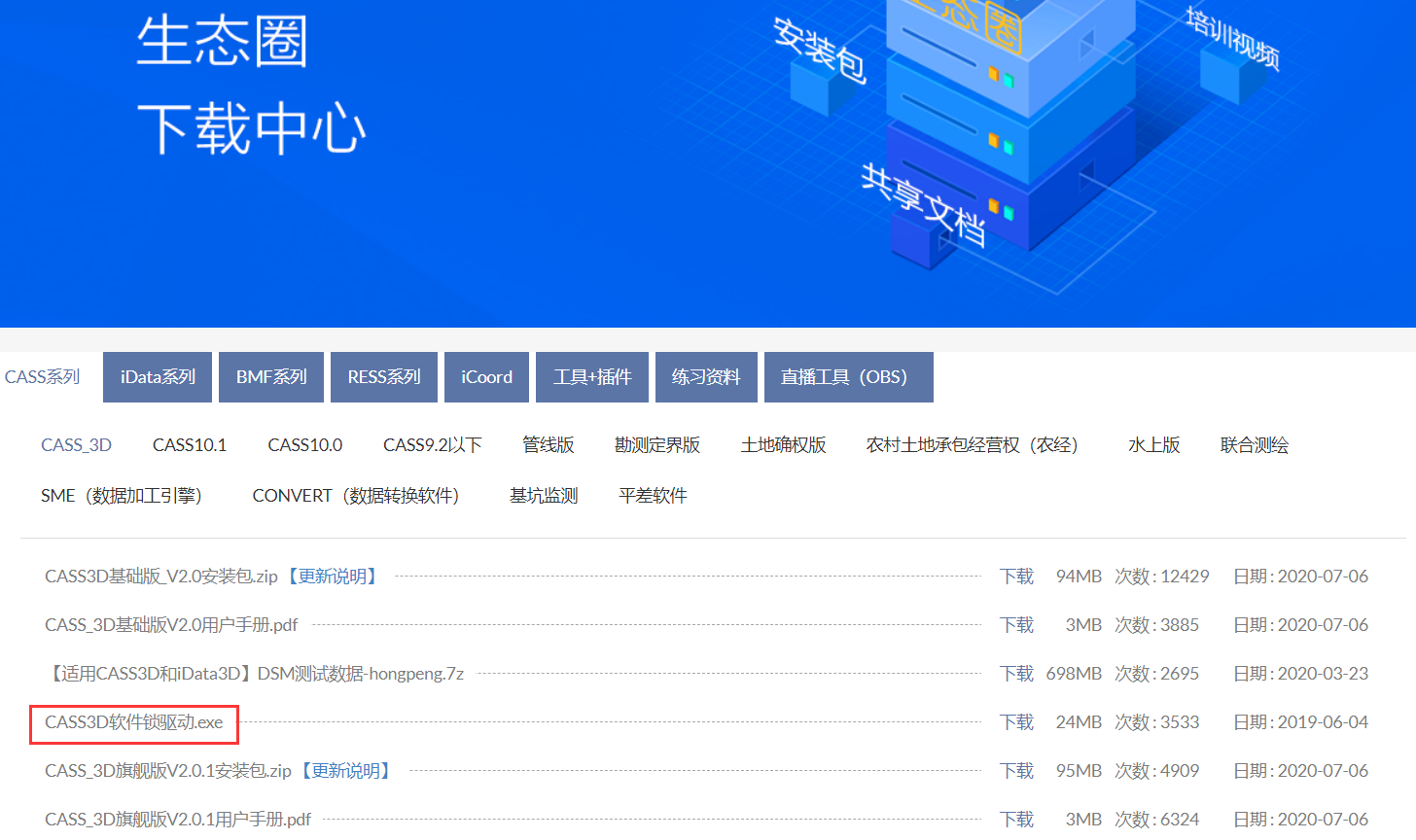1416x840 pixels.
Task: Select CONVERT (数据转换软件) subcategory
Action: [356, 496]
